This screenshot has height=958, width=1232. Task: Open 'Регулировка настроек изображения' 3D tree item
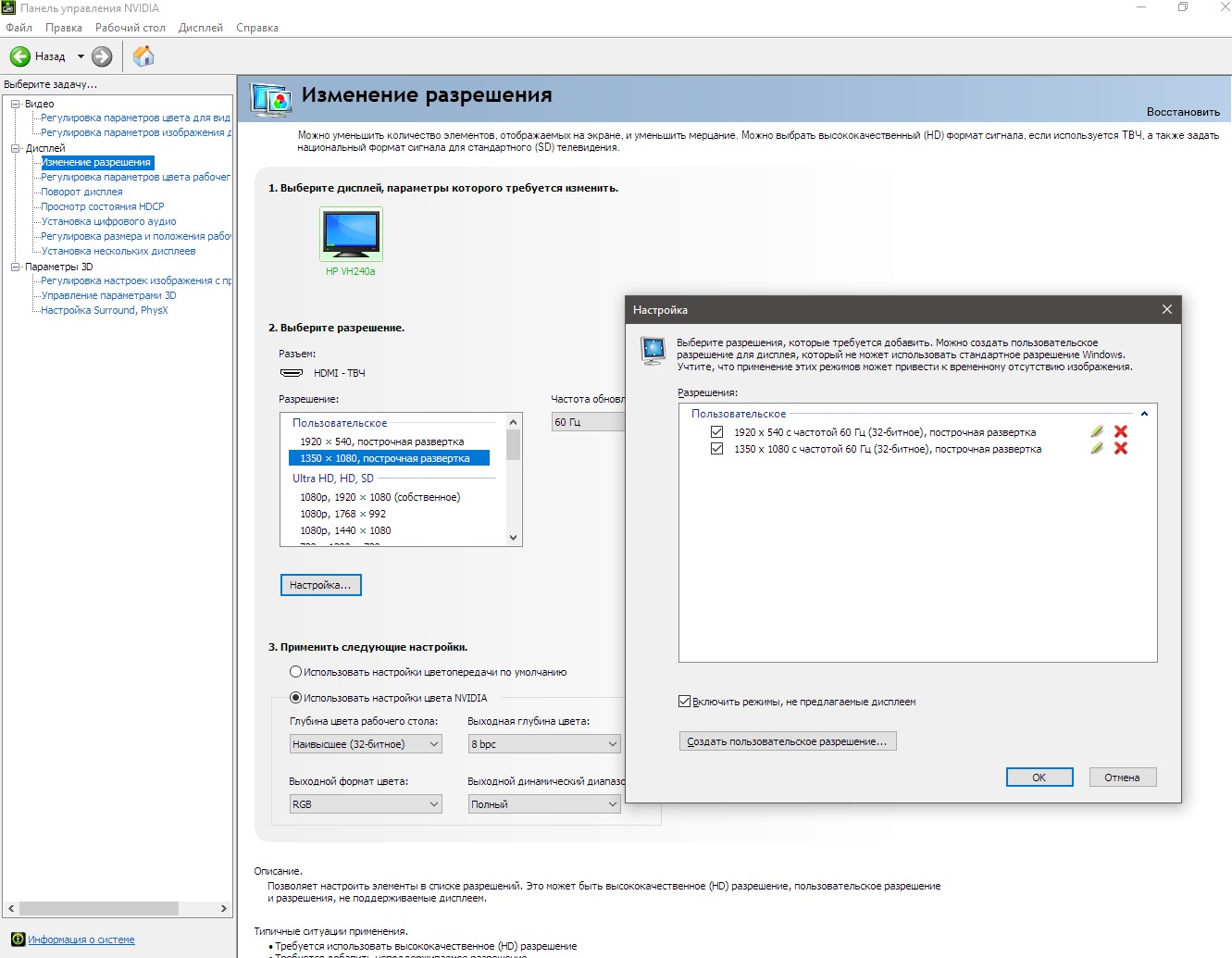click(135, 280)
